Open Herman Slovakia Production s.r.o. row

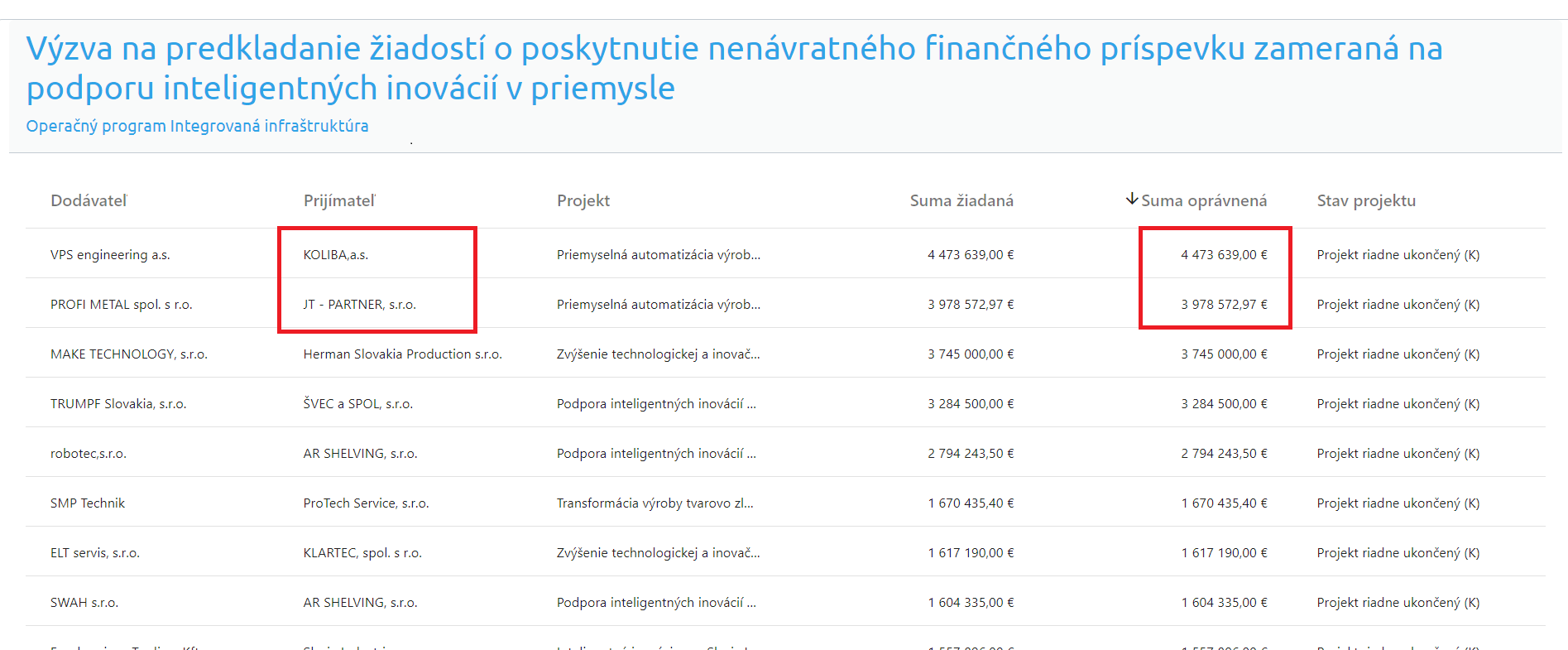click(x=402, y=354)
